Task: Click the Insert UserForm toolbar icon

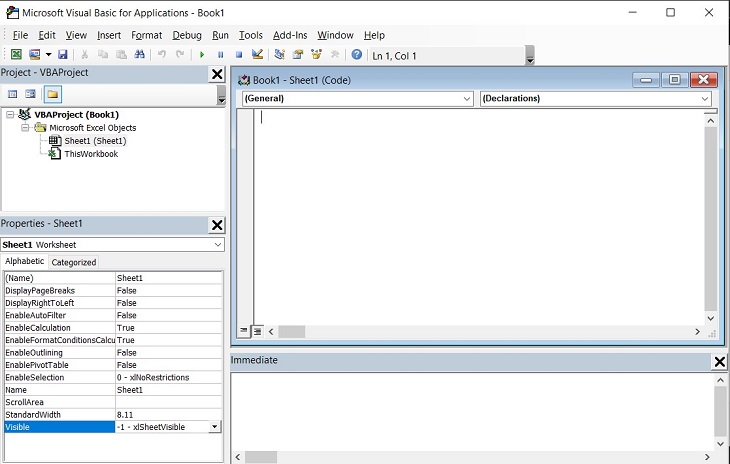Action: tap(34, 54)
